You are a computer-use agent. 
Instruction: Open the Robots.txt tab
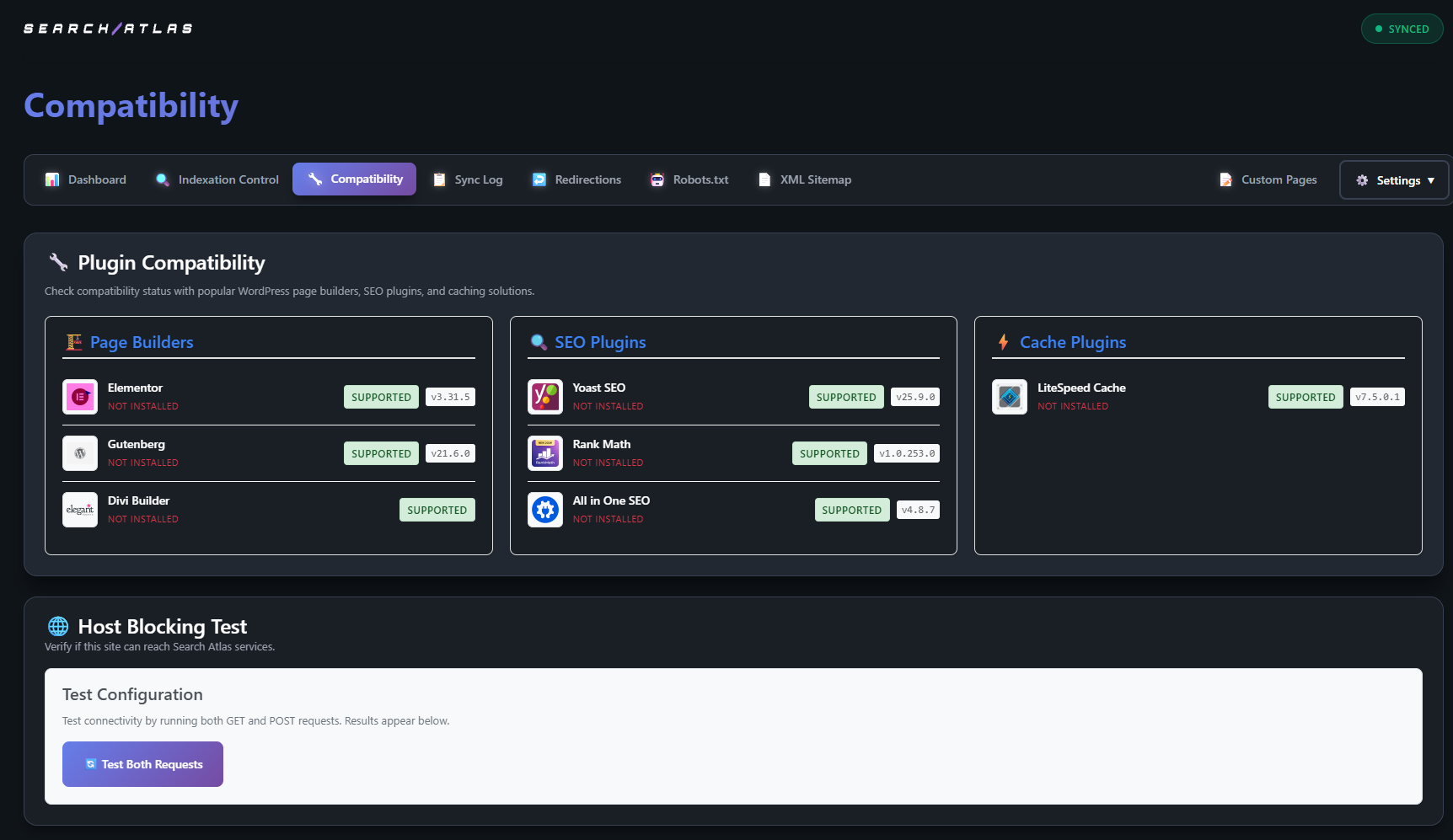pyautogui.click(x=689, y=179)
